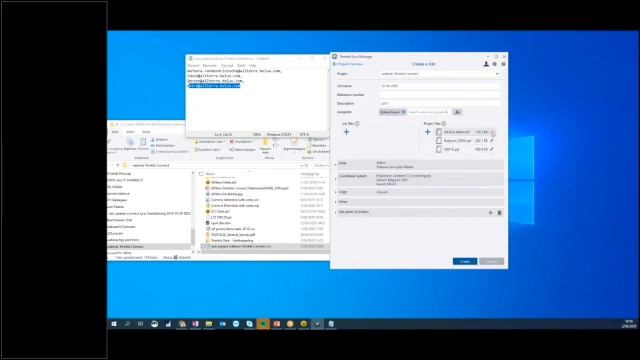Tick the checkbox of the Belgium ggf file
640x360 pixels.
click(x=439, y=140)
